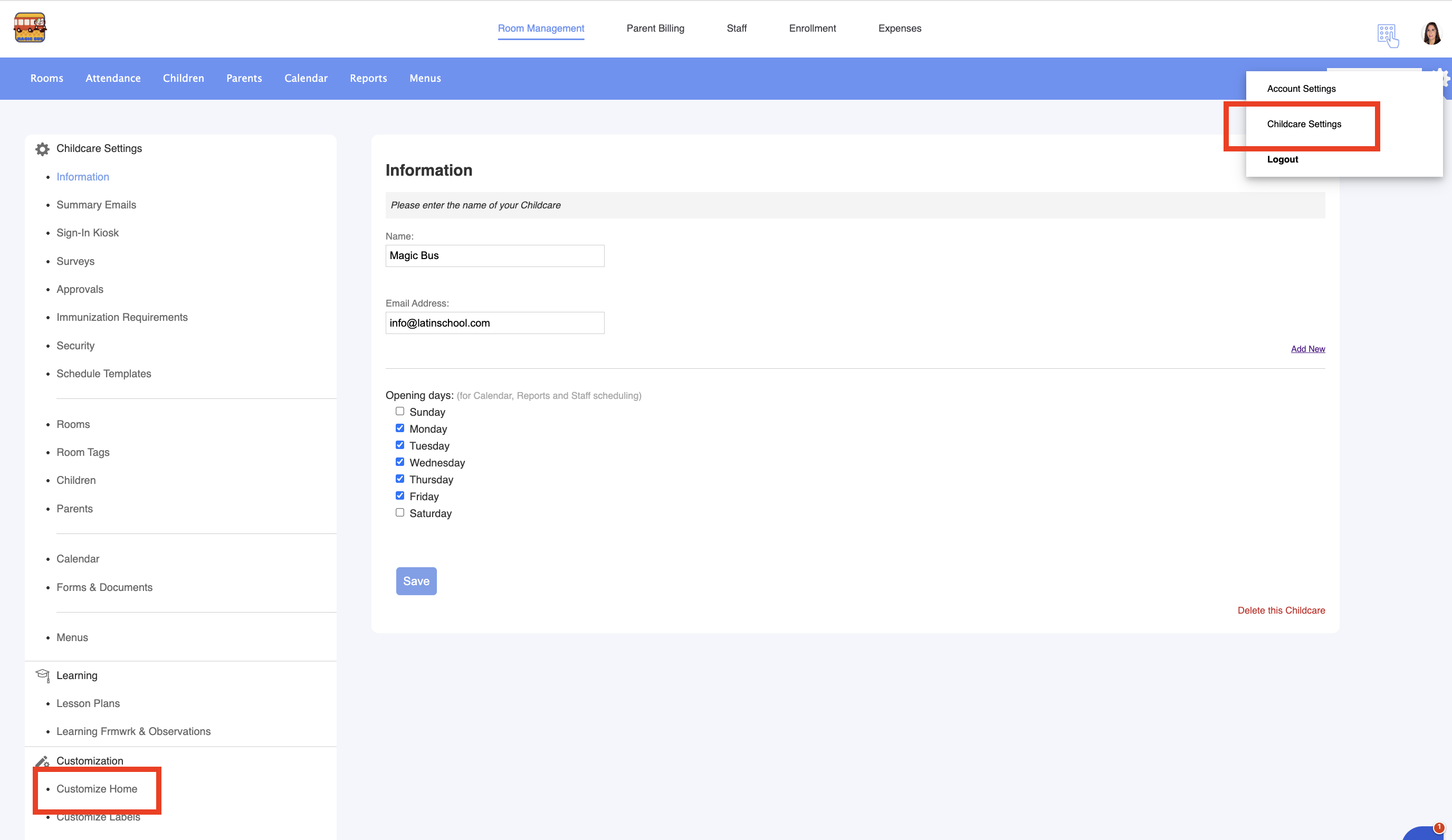Click the user profile avatar
1452x840 pixels.
coord(1431,33)
